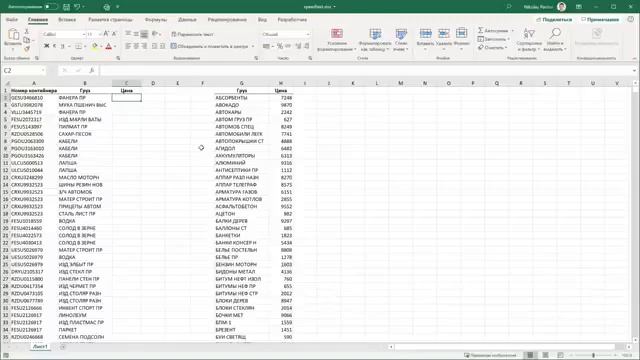Open the Заполнить fill dropdown
The height and width of the screenshot is (360, 640).
point(493,39)
